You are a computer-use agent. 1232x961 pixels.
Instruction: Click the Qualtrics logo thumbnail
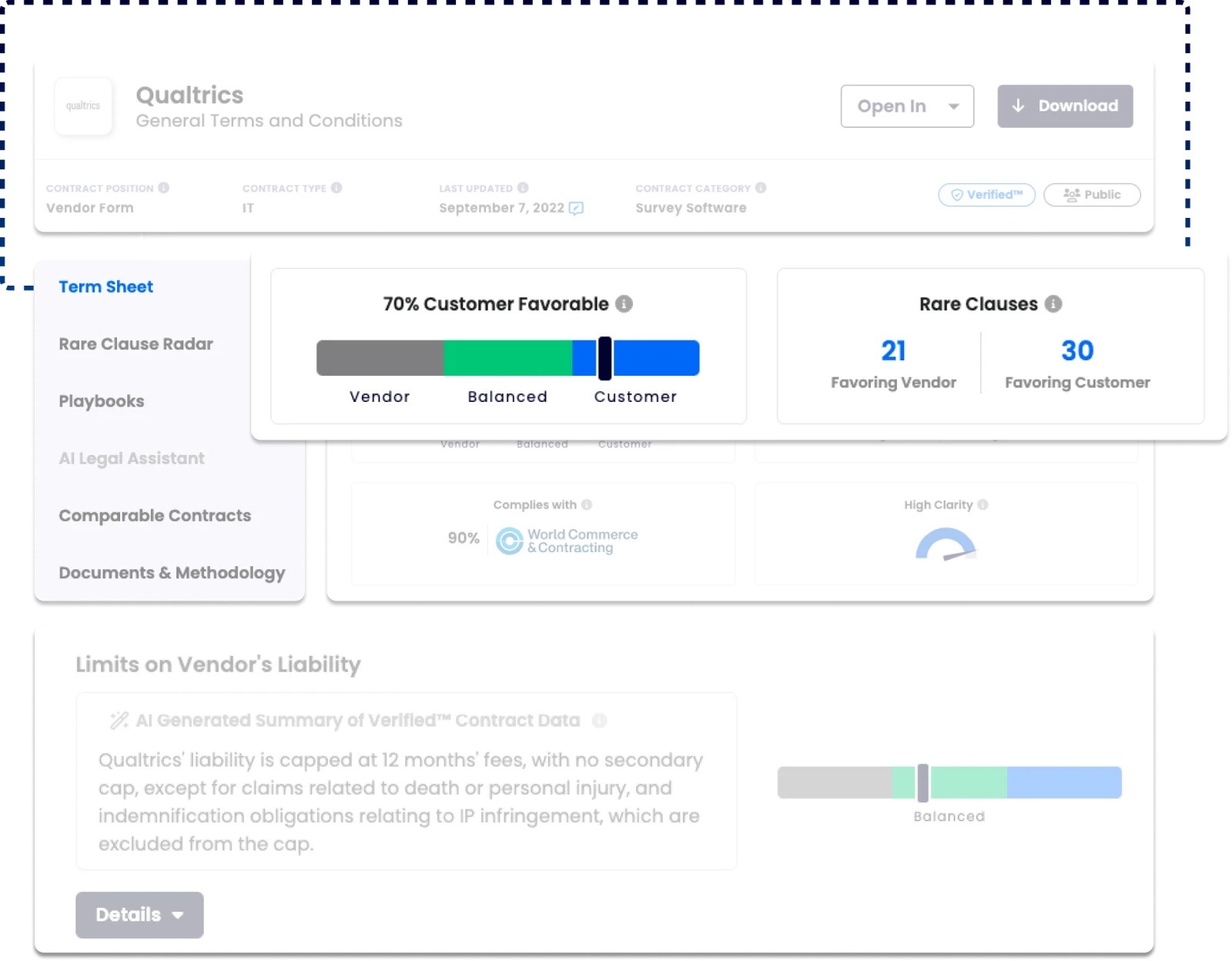(x=83, y=106)
